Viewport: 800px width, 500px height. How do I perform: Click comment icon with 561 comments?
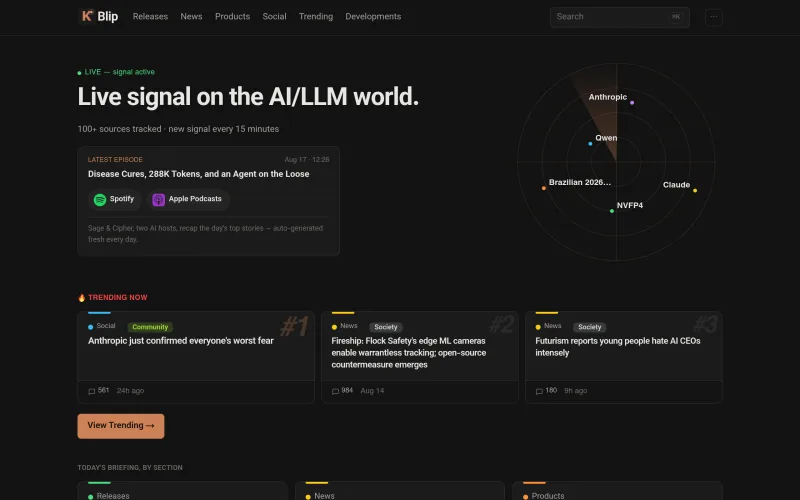(x=92, y=391)
